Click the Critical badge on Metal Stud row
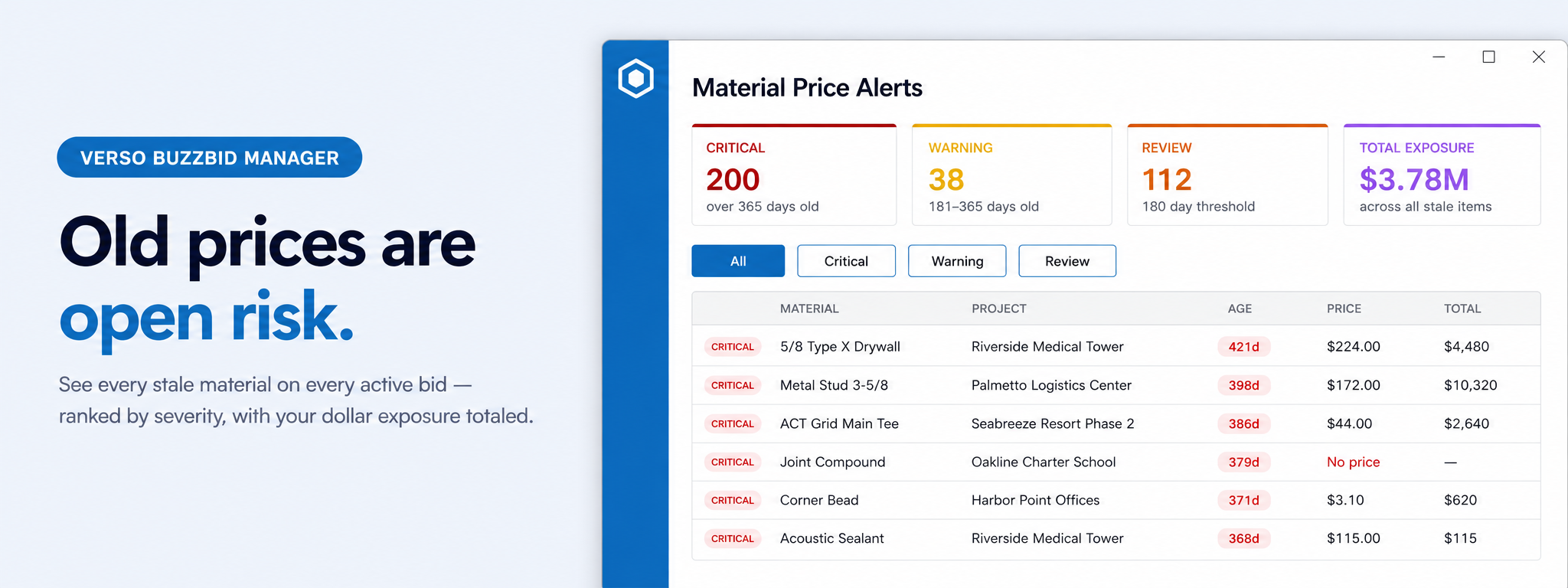 click(x=733, y=385)
